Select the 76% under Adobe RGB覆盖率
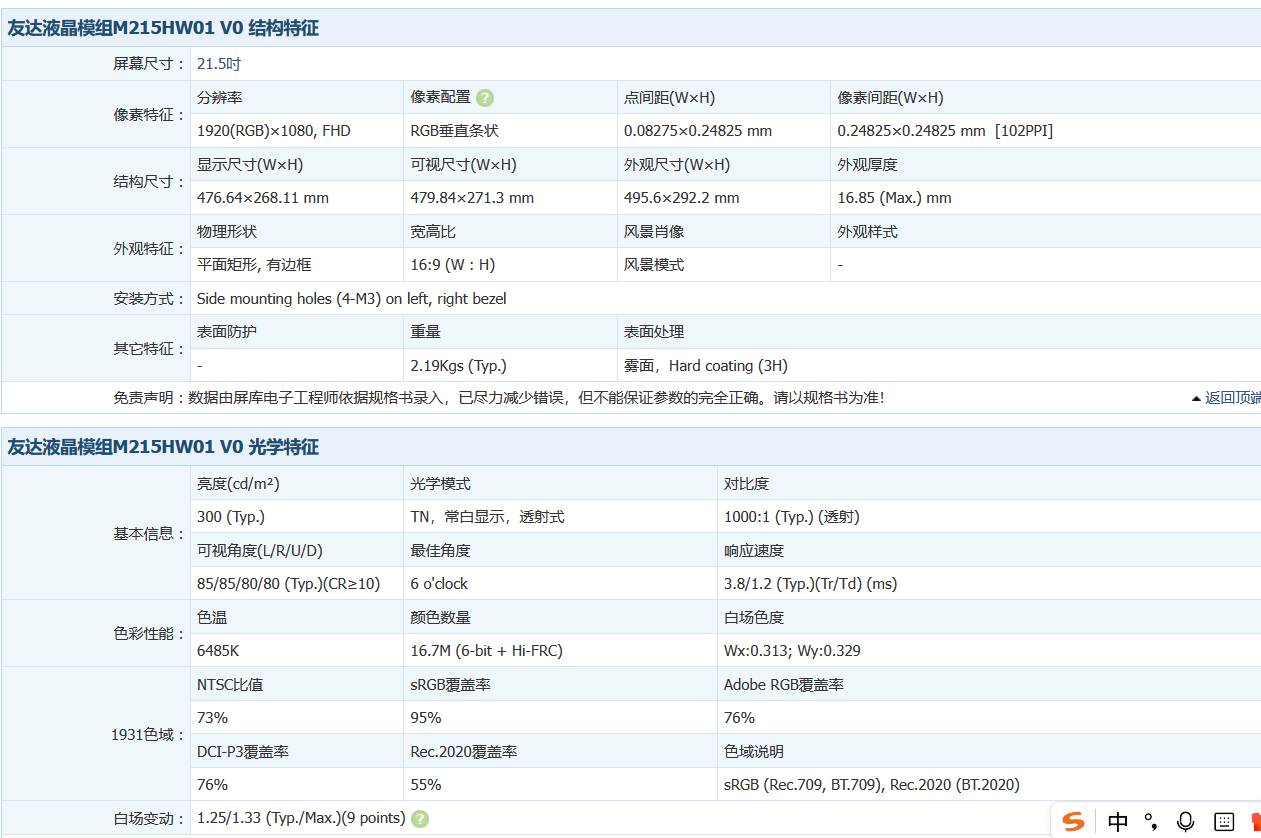This screenshot has height=838, width=1261. pos(739,718)
